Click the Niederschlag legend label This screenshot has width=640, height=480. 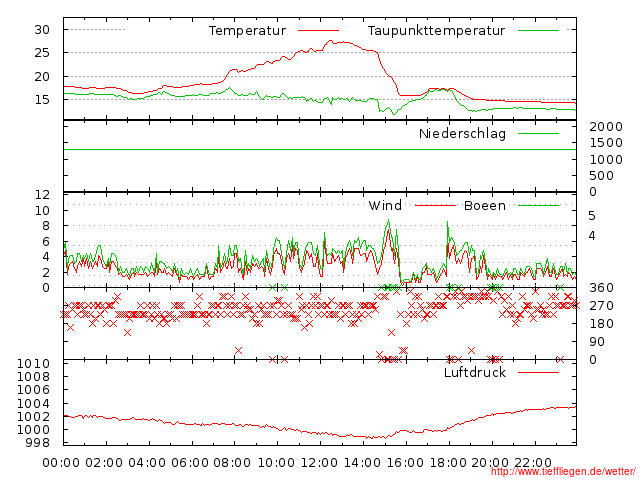[462, 134]
